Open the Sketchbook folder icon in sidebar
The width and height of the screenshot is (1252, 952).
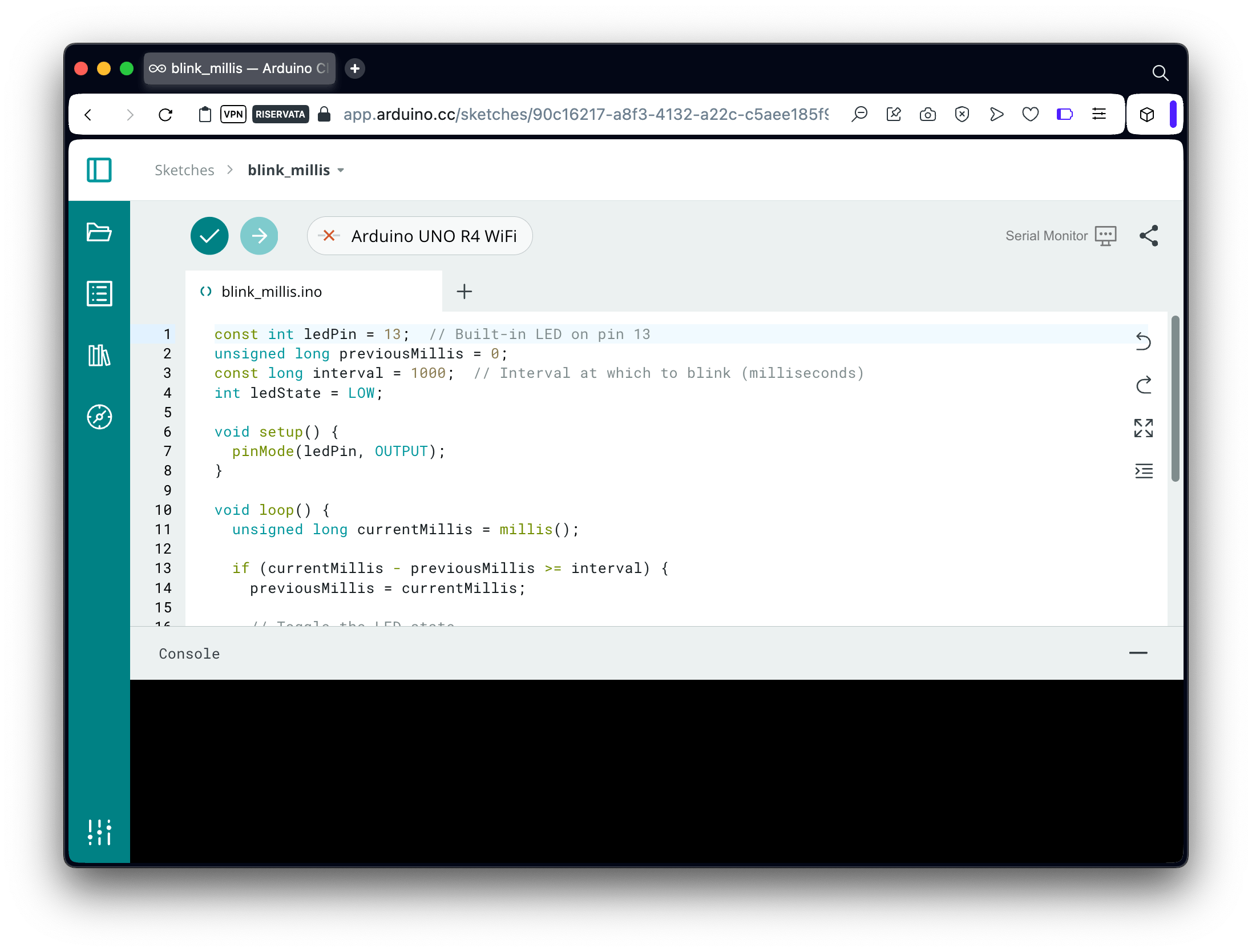click(x=99, y=232)
